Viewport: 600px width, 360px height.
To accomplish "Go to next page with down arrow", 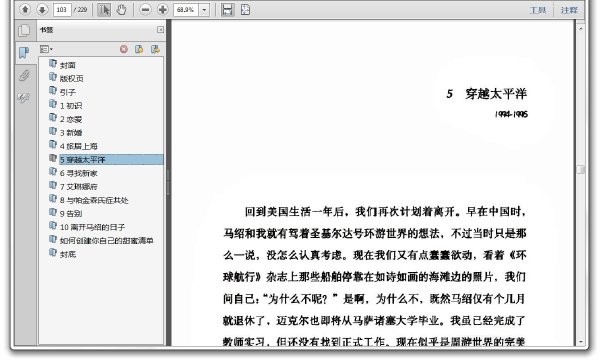I will point(42,9).
